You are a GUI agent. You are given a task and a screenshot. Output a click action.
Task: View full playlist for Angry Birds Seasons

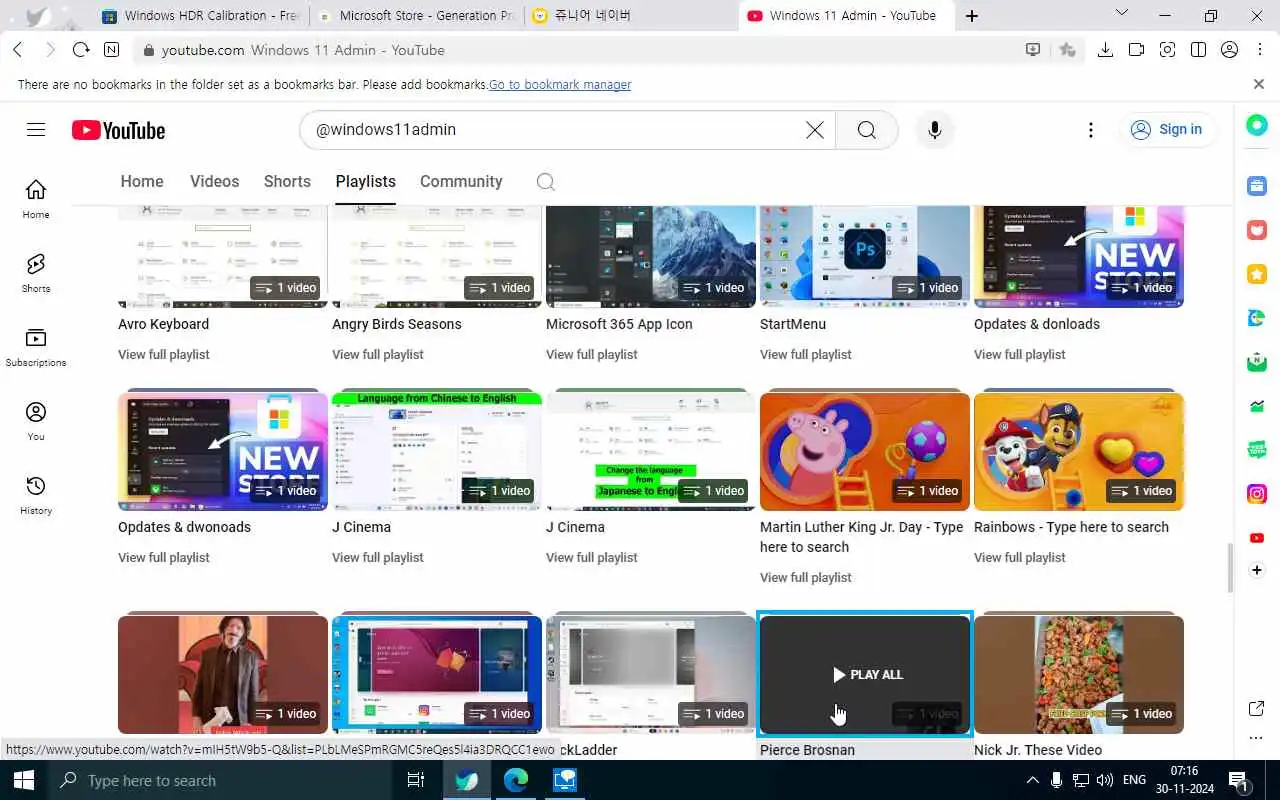click(x=378, y=354)
